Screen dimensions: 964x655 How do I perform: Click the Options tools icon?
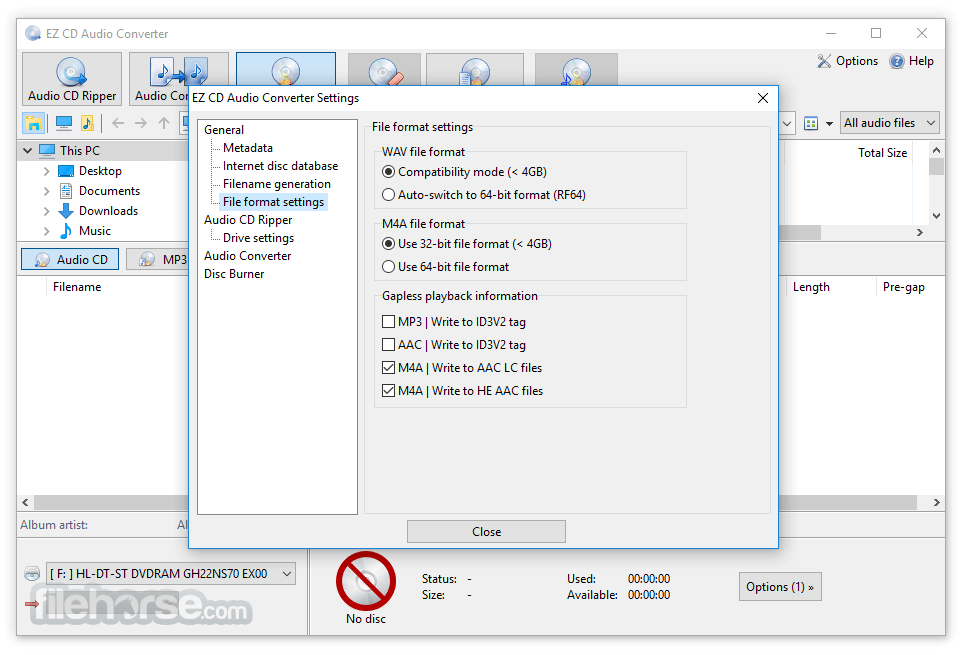(824, 61)
